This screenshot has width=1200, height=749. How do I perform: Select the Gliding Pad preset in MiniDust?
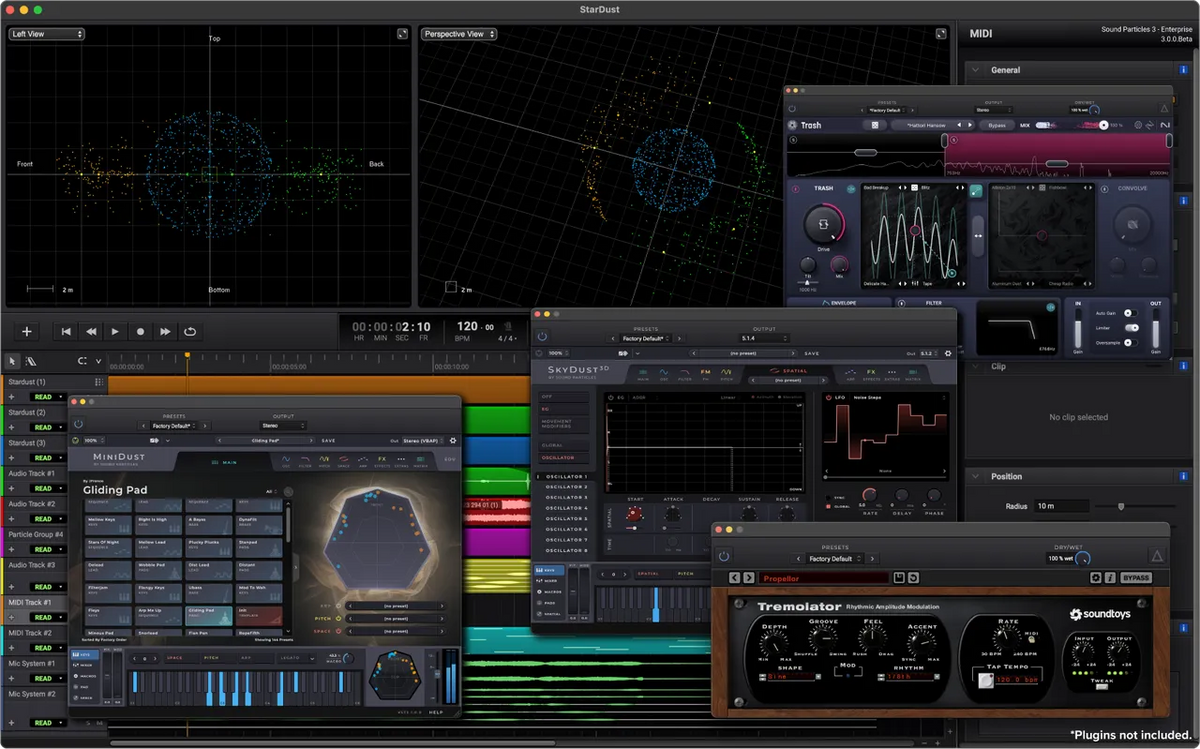click(x=209, y=616)
